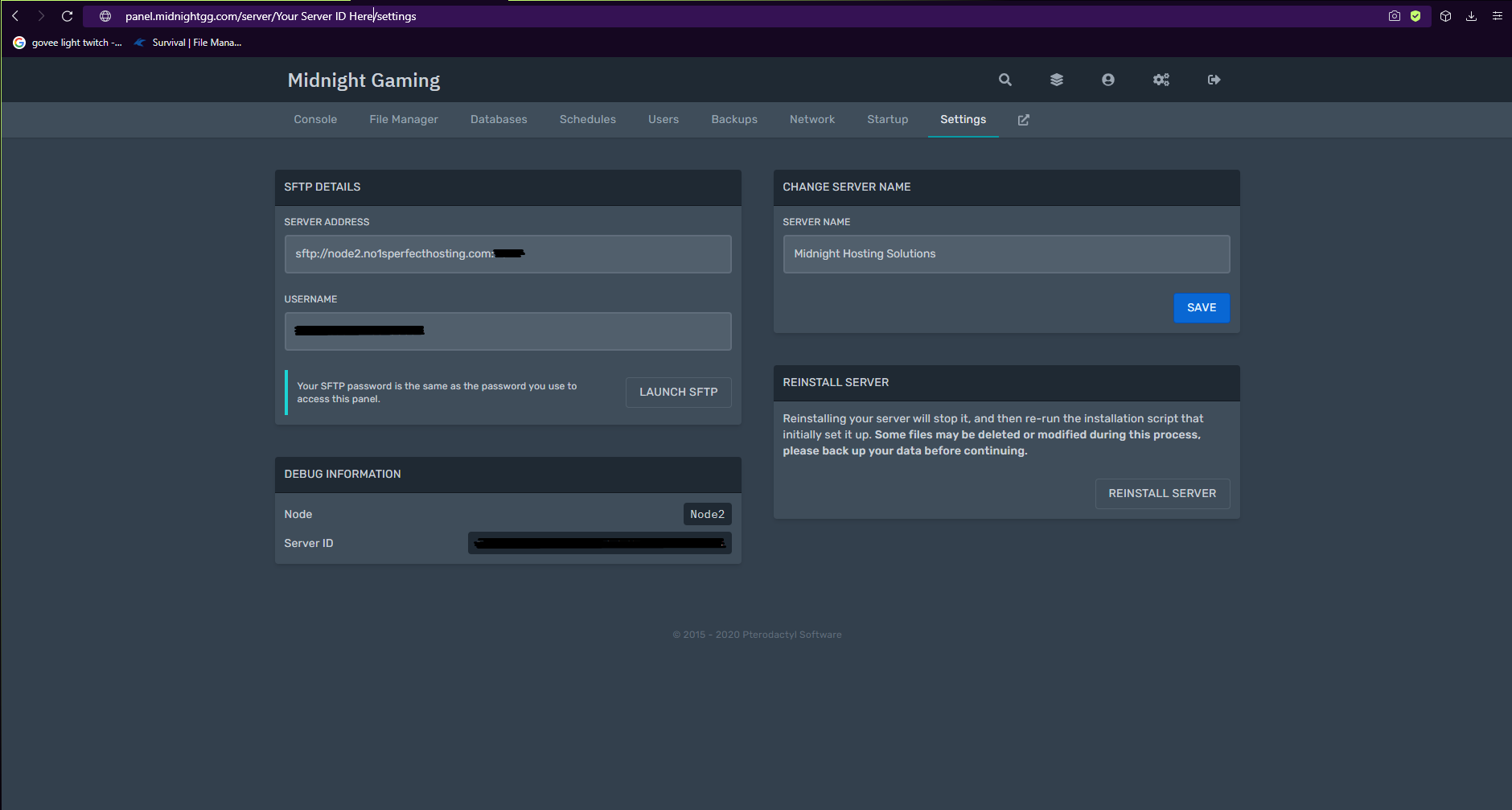Screen dimensions: 1512x810
Task: Open the green shield ad-blocker icon
Action: (1415, 16)
